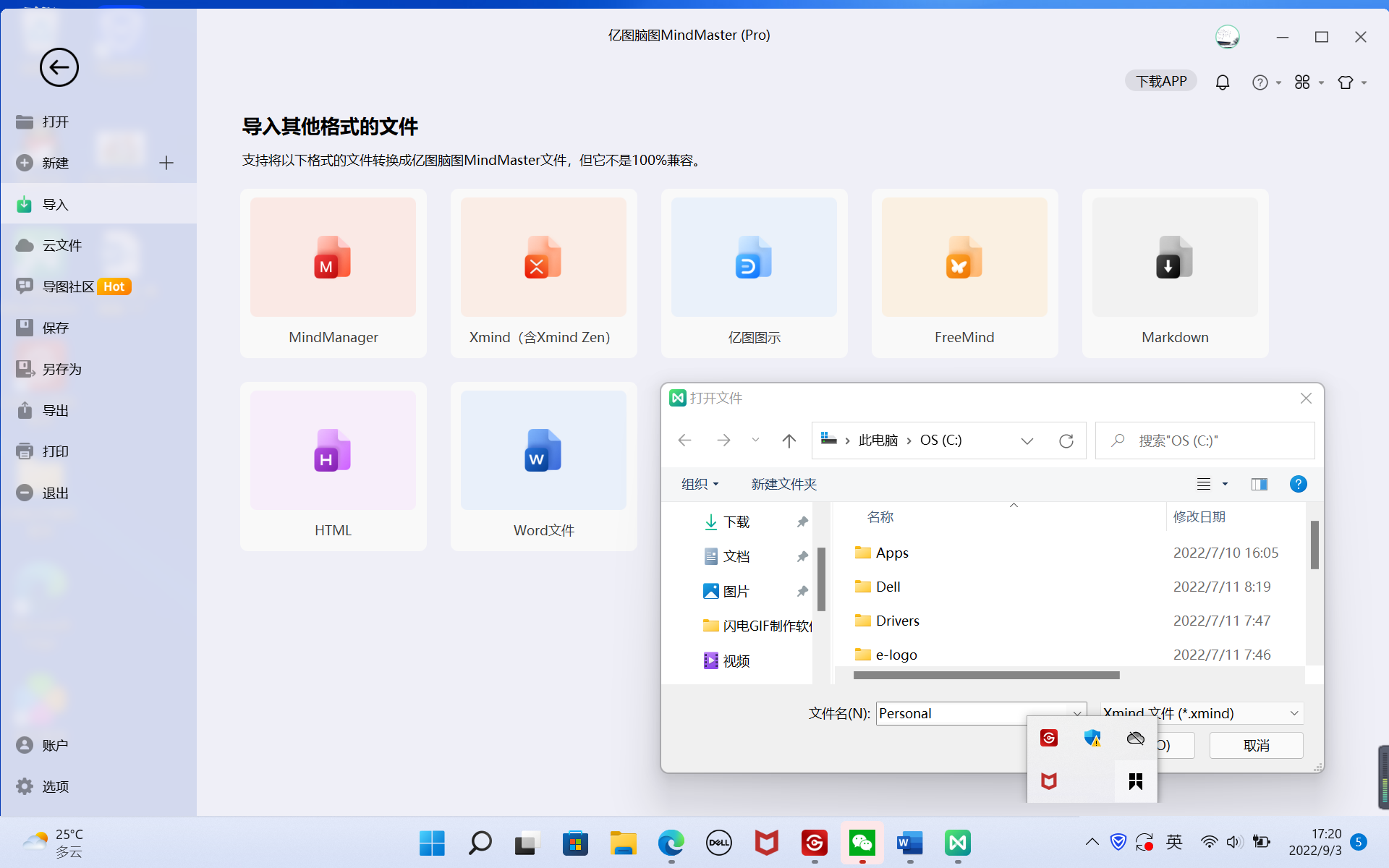Click the 下载APP button
The image size is (1389, 868).
(1160, 81)
